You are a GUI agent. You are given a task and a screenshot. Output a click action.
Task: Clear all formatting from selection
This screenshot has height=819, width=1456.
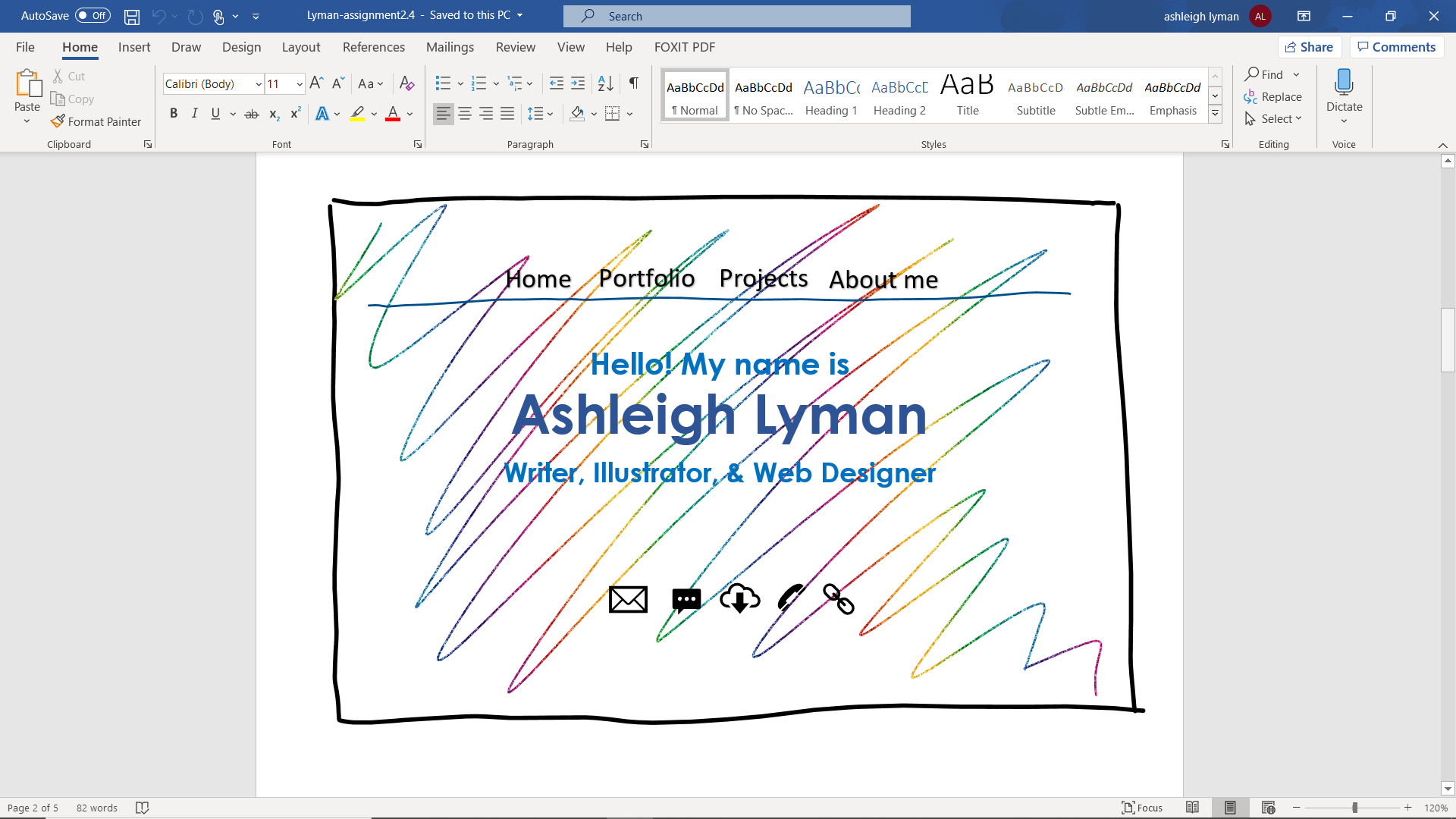pyautogui.click(x=407, y=83)
